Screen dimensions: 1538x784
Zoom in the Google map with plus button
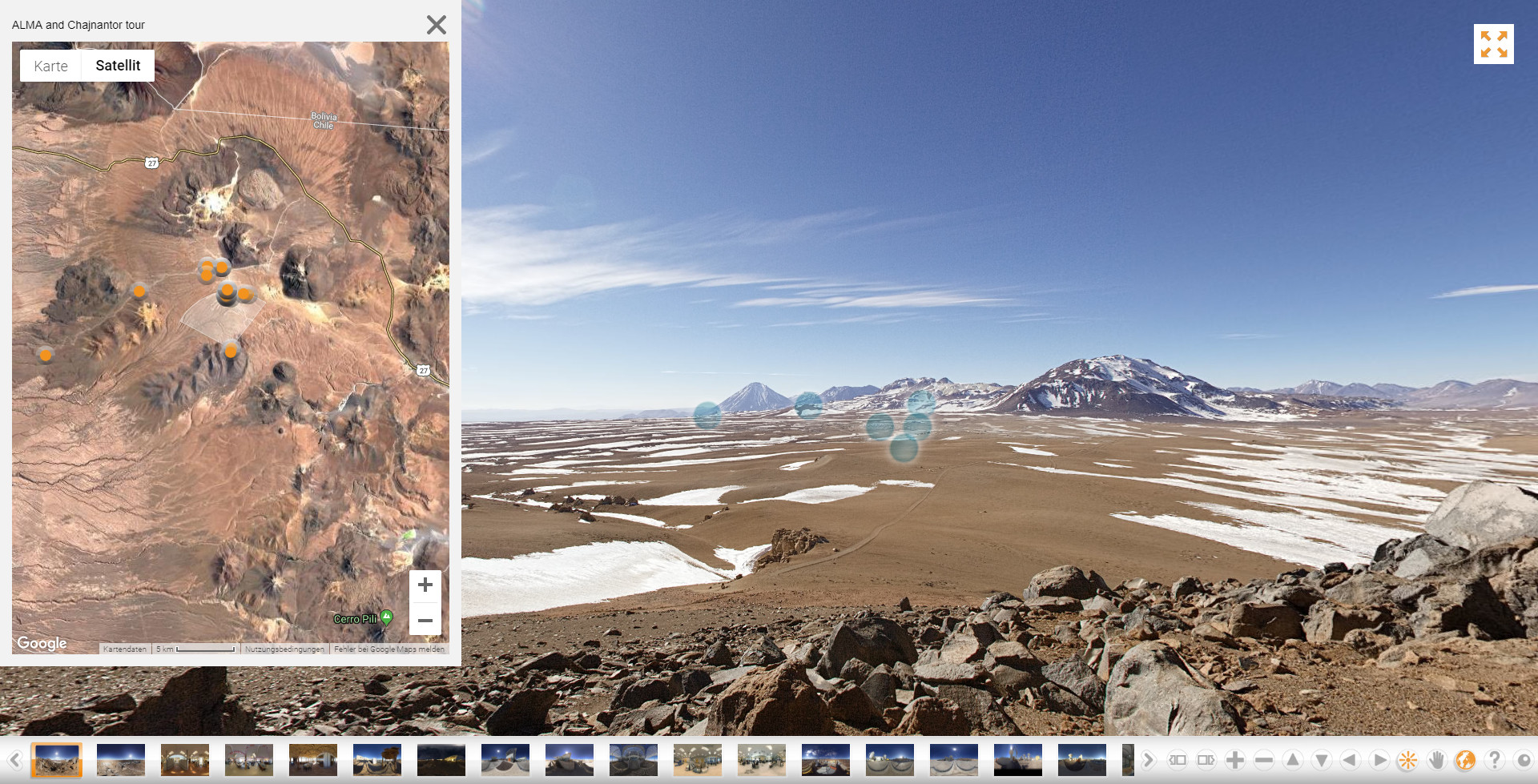pyautogui.click(x=425, y=585)
